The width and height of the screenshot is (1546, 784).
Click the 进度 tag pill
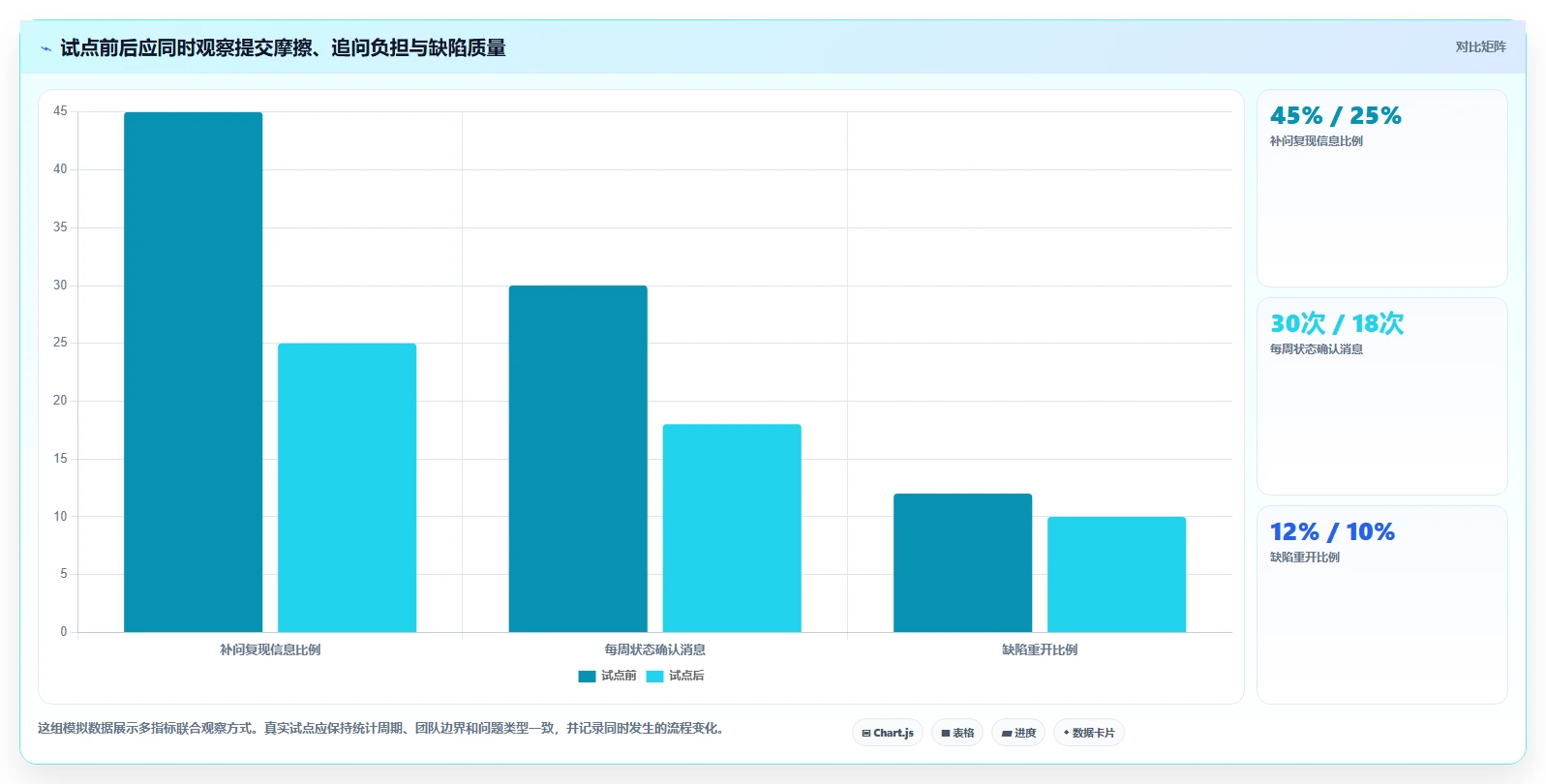click(1018, 733)
